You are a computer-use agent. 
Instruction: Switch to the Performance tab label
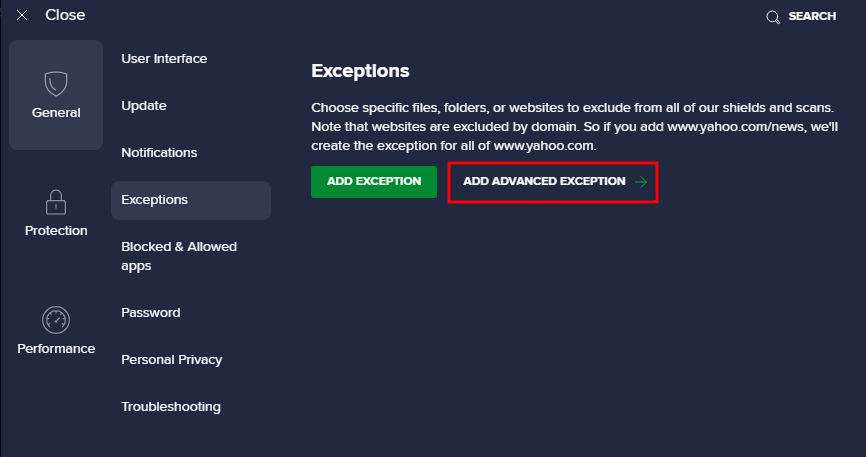click(56, 349)
